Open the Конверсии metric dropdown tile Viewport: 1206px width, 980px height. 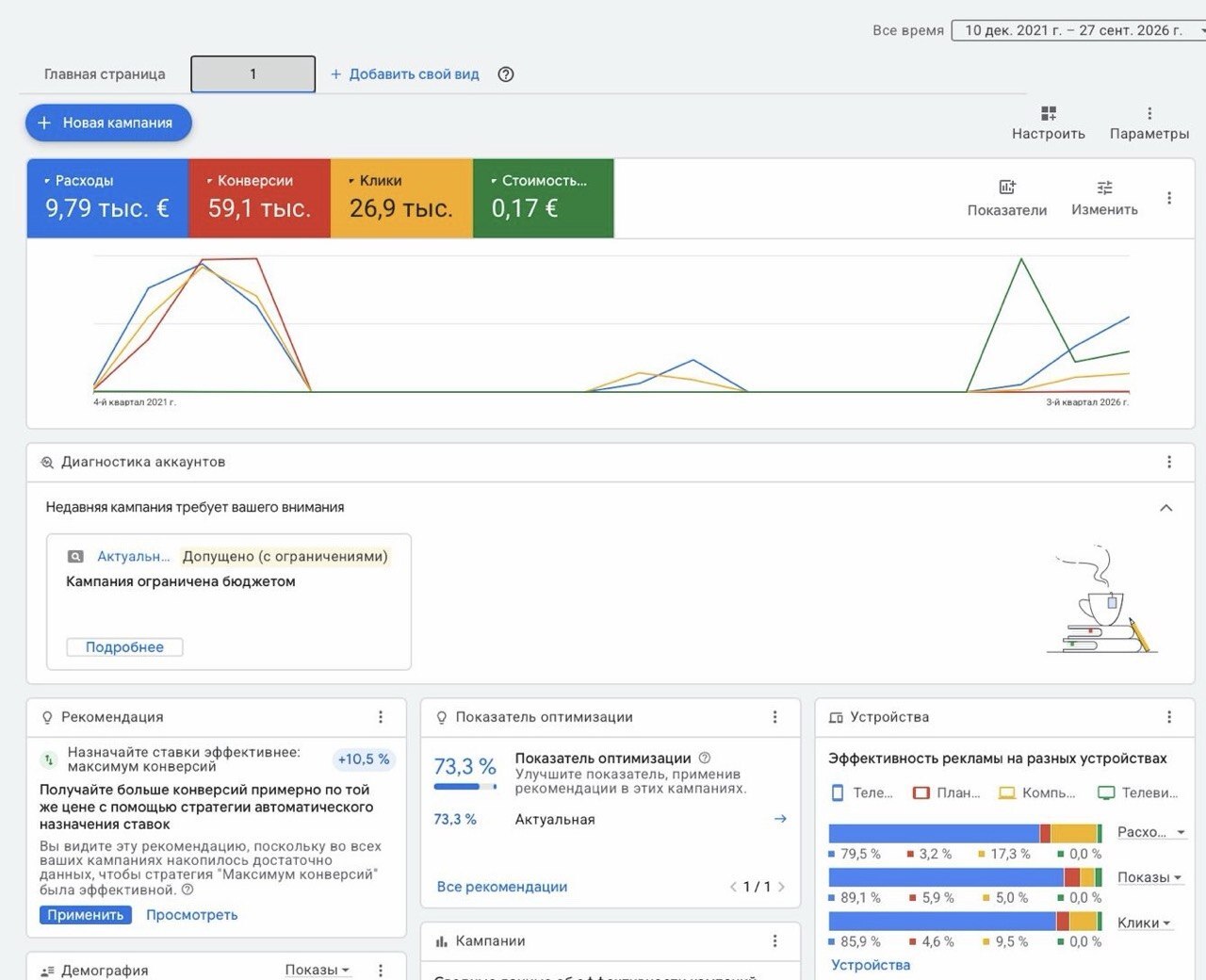pyautogui.click(x=260, y=198)
